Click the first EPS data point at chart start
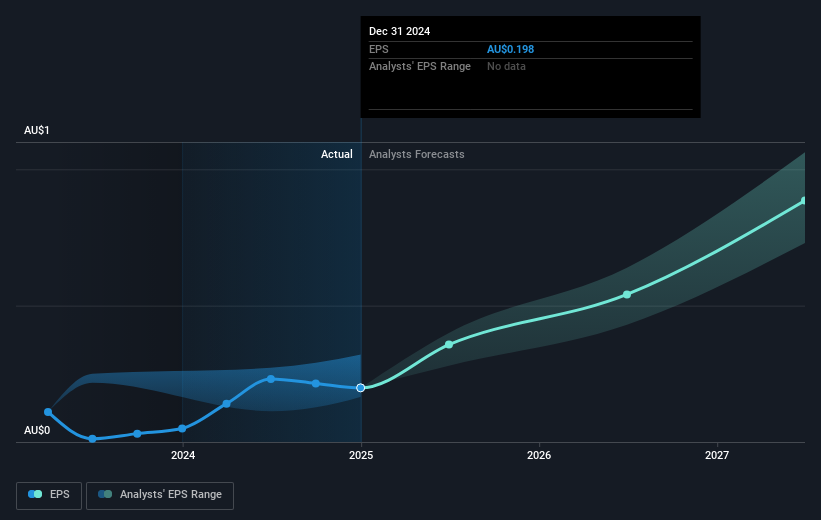The image size is (821, 520). (x=48, y=412)
